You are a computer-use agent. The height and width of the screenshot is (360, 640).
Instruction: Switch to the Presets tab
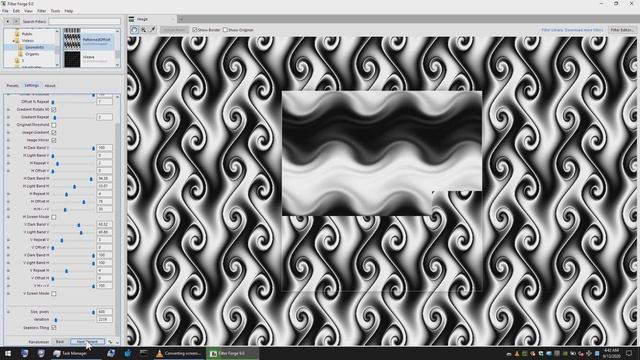click(x=12, y=86)
